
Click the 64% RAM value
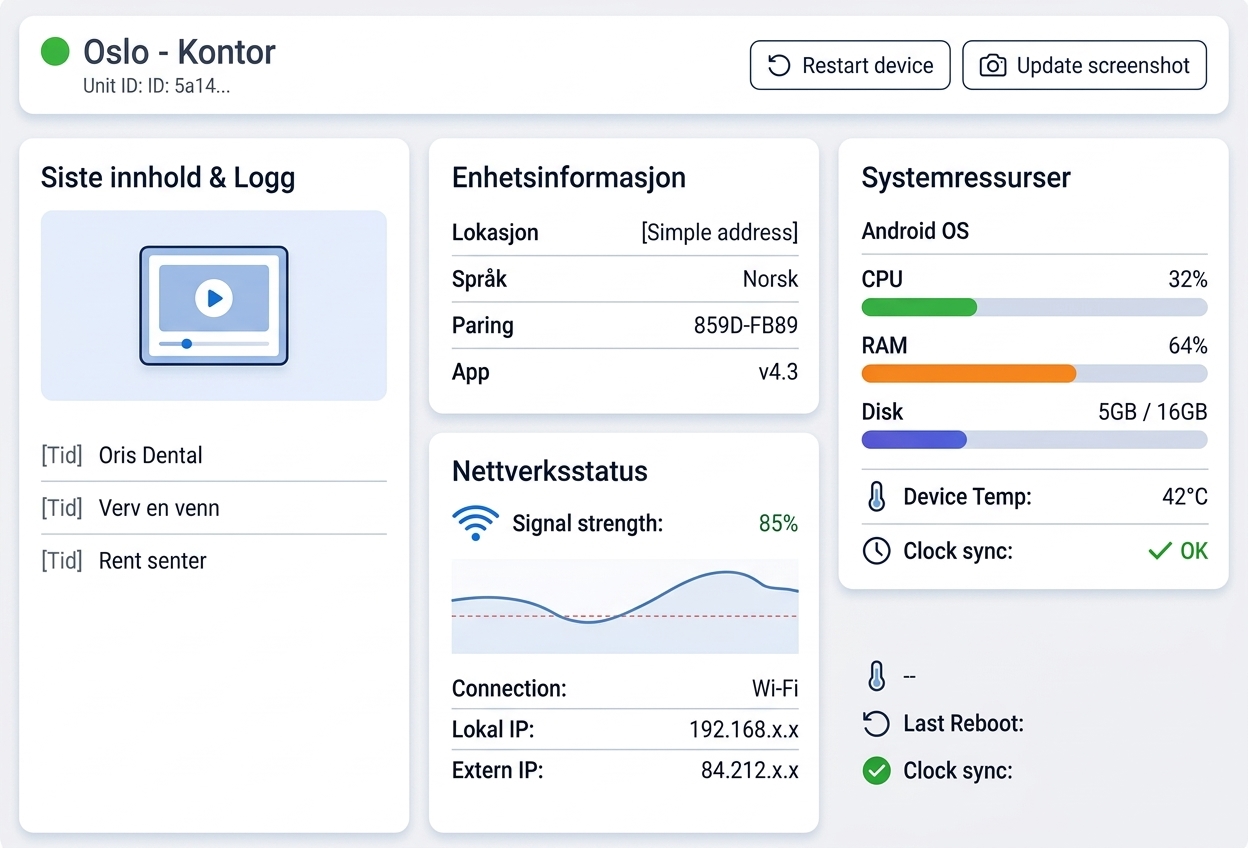pyautogui.click(x=1188, y=346)
